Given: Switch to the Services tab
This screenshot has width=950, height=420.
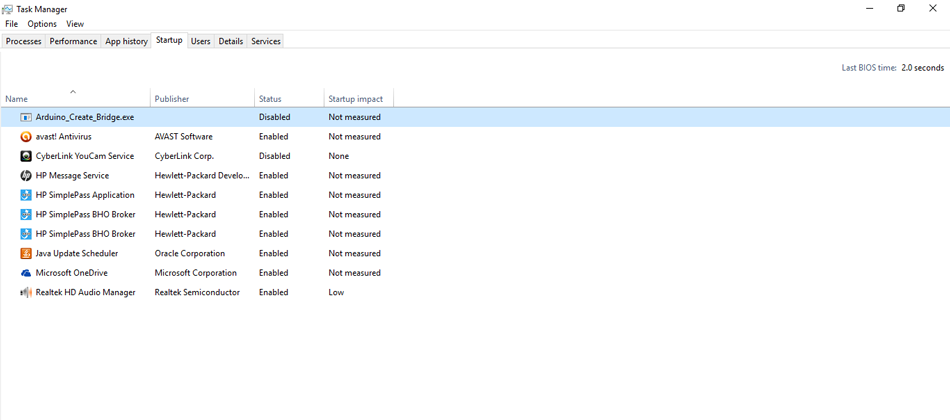Looking at the screenshot, I should [266, 41].
